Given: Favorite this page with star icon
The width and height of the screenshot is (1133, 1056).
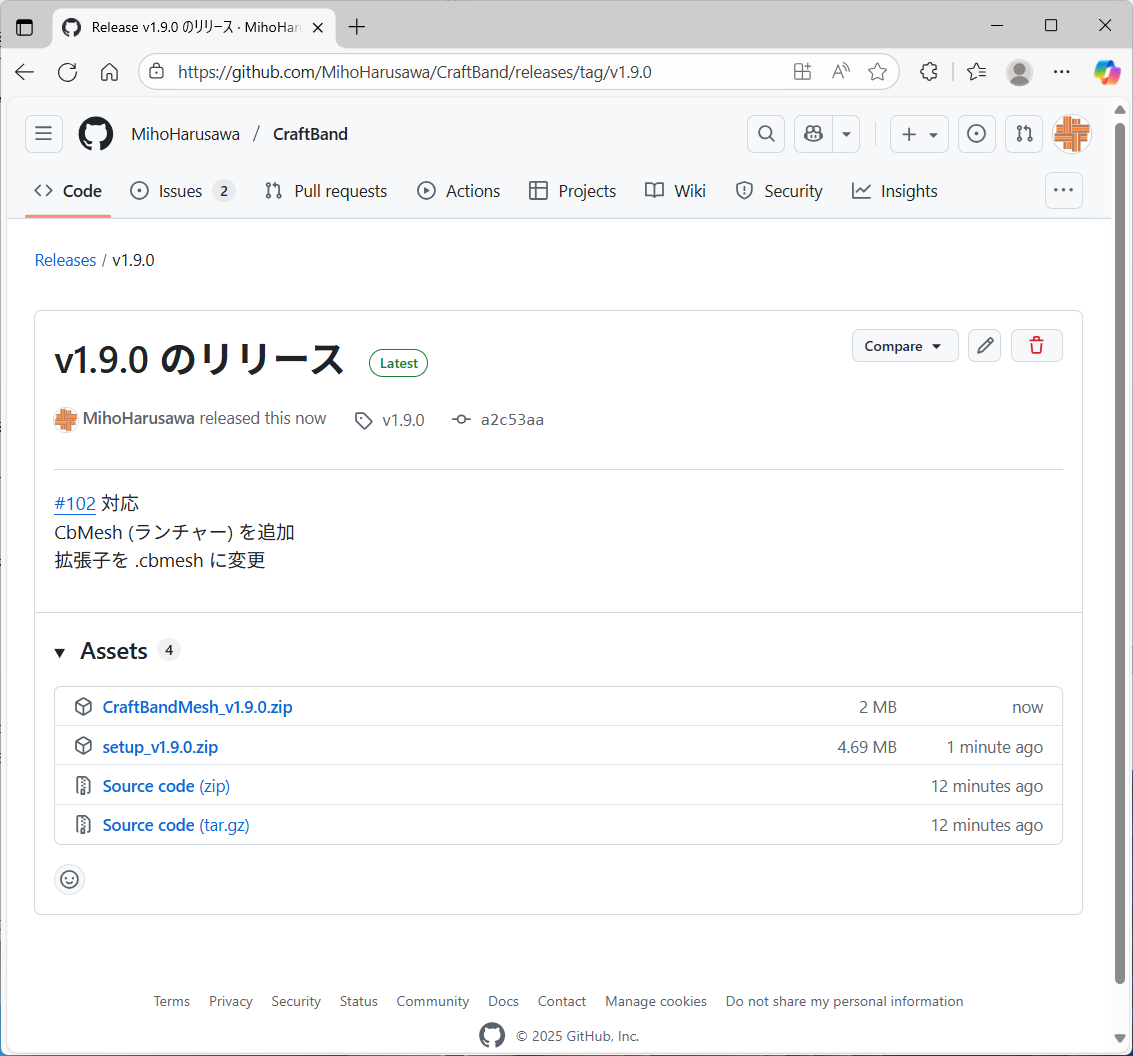Looking at the screenshot, I should [877, 72].
